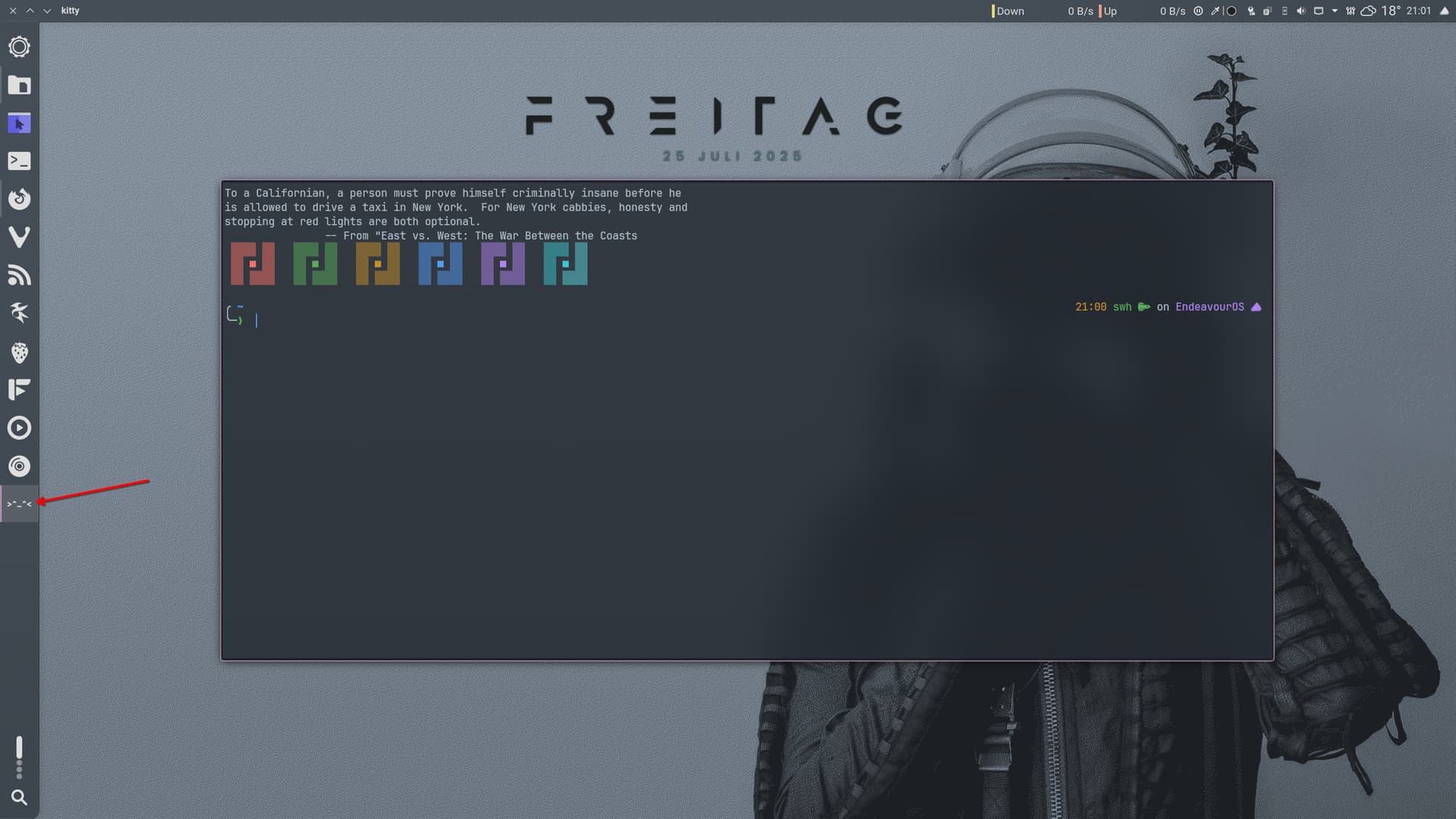Image resolution: width=1456 pixels, height=819 pixels.
Task: Click the 25 JULI 2025 date text
Action: click(x=732, y=155)
